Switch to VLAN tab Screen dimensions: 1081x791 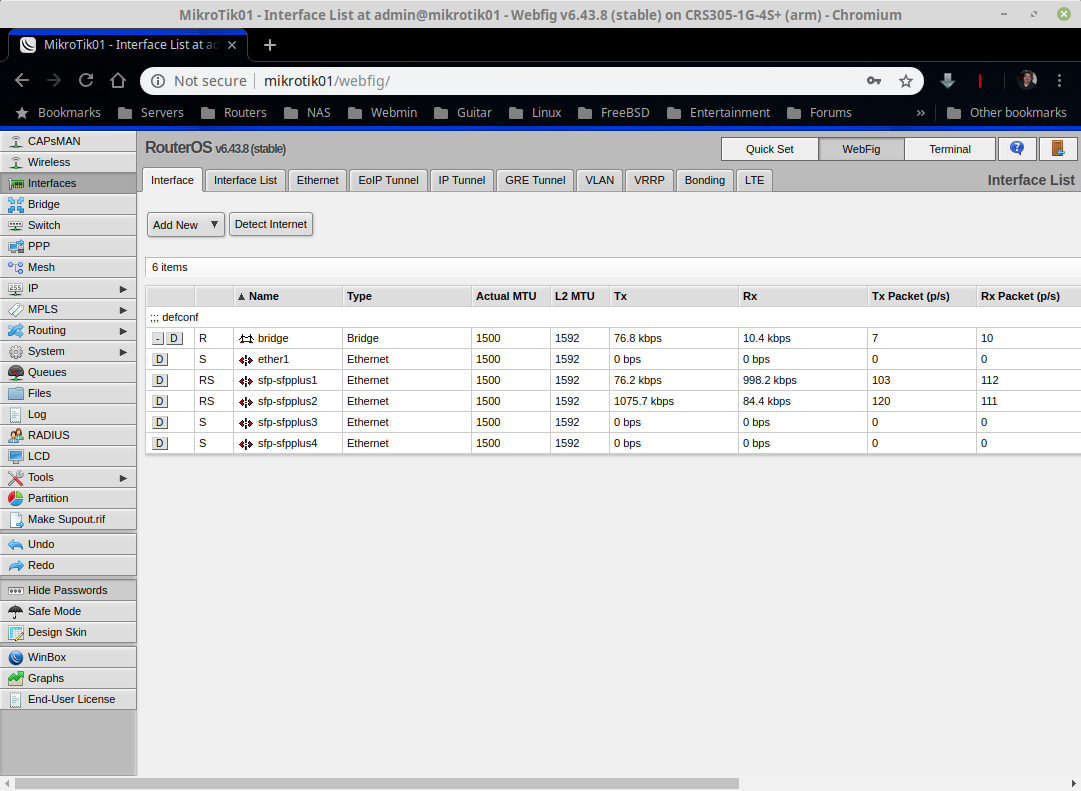point(599,180)
